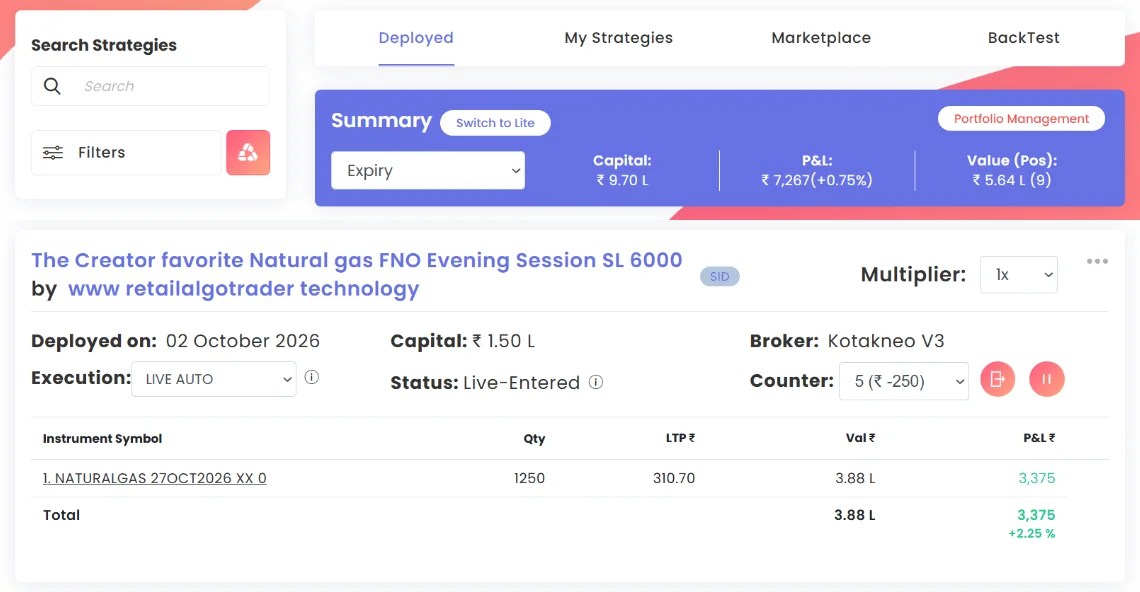Click the LTP value 310.70
The image size is (1140, 592).
pyautogui.click(x=674, y=479)
